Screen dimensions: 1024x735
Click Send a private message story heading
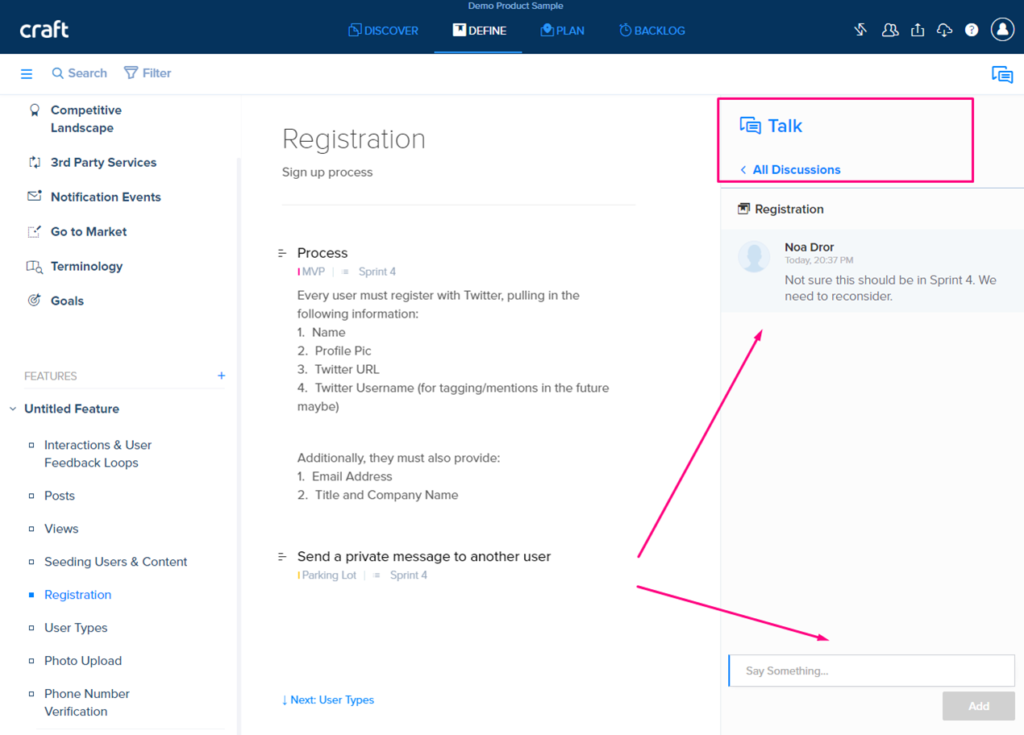(x=424, y=557)
